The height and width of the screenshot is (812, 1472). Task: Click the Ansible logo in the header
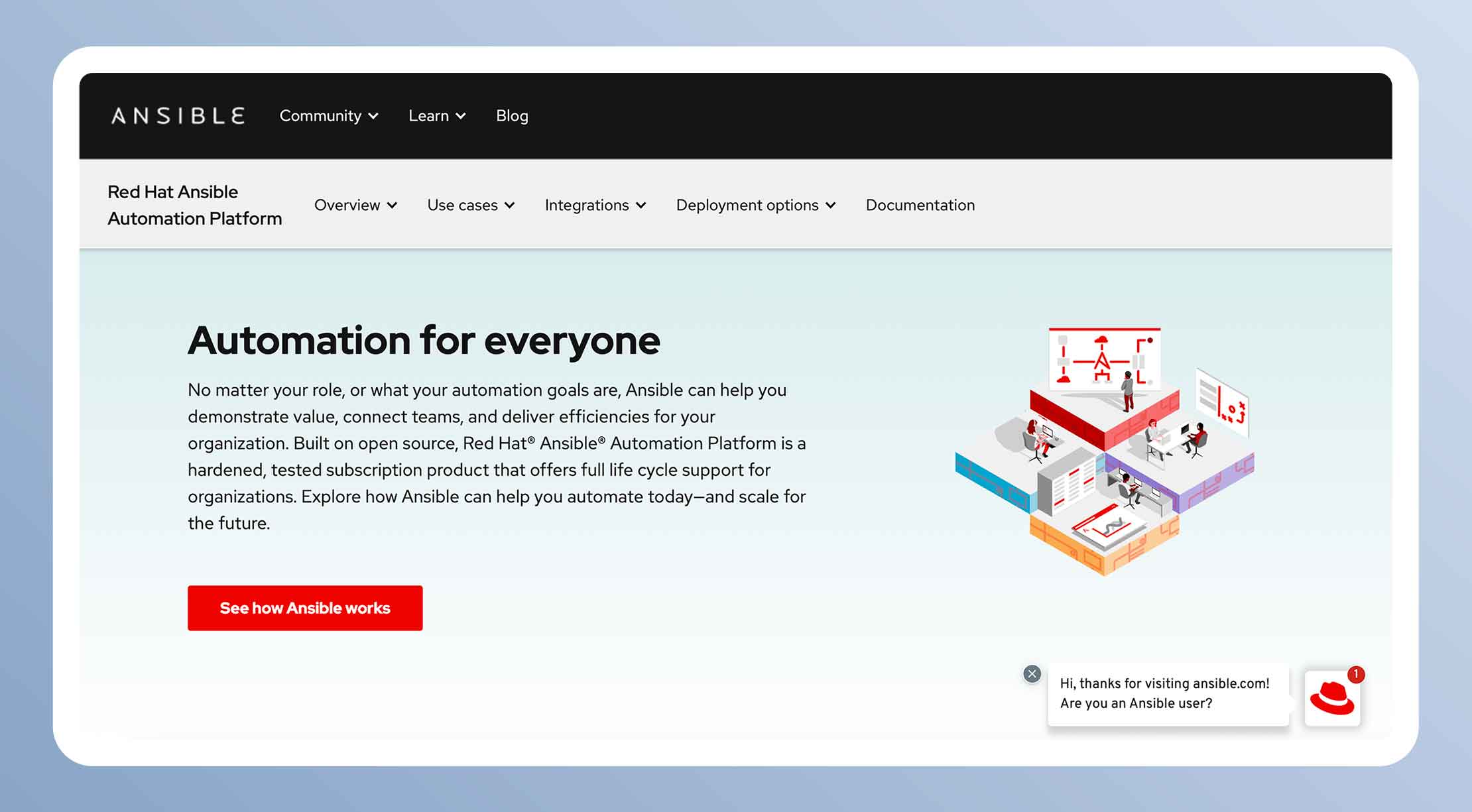pyautogui.click(x=178, y=116)
